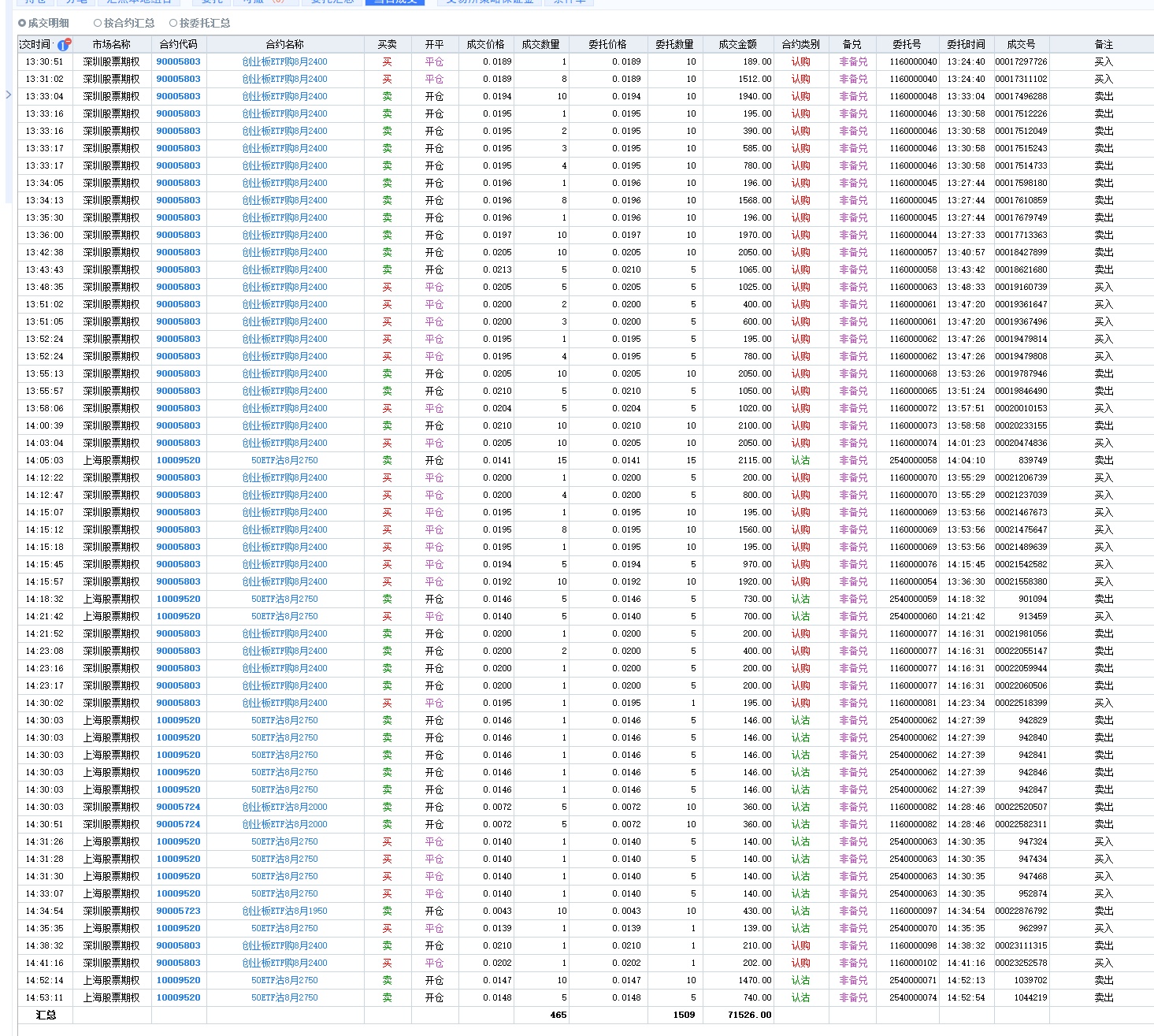
Task: Click the 成交号 column header
Action: [x=1021, y=44]
